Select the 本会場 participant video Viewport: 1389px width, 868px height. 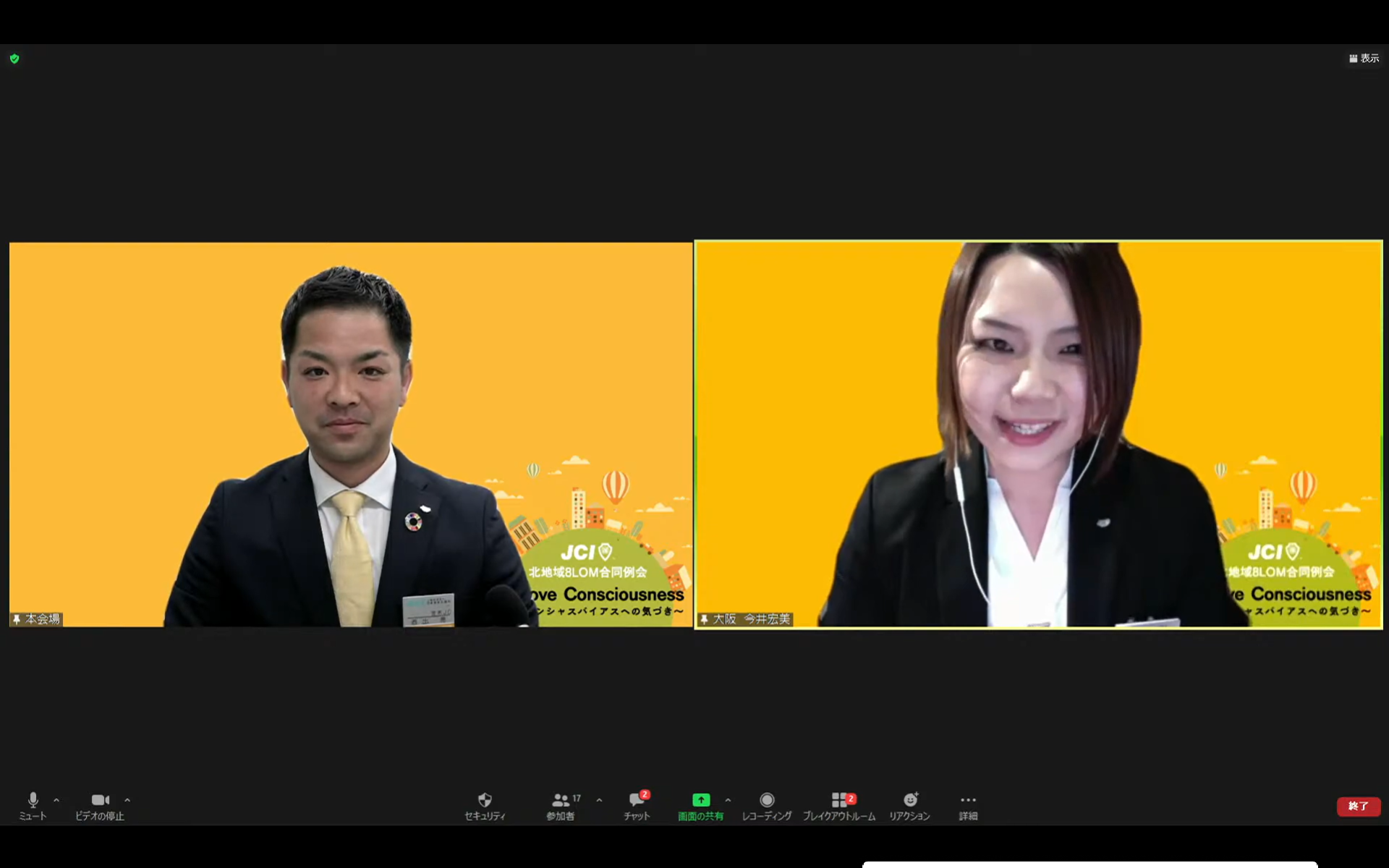point(351,434)
